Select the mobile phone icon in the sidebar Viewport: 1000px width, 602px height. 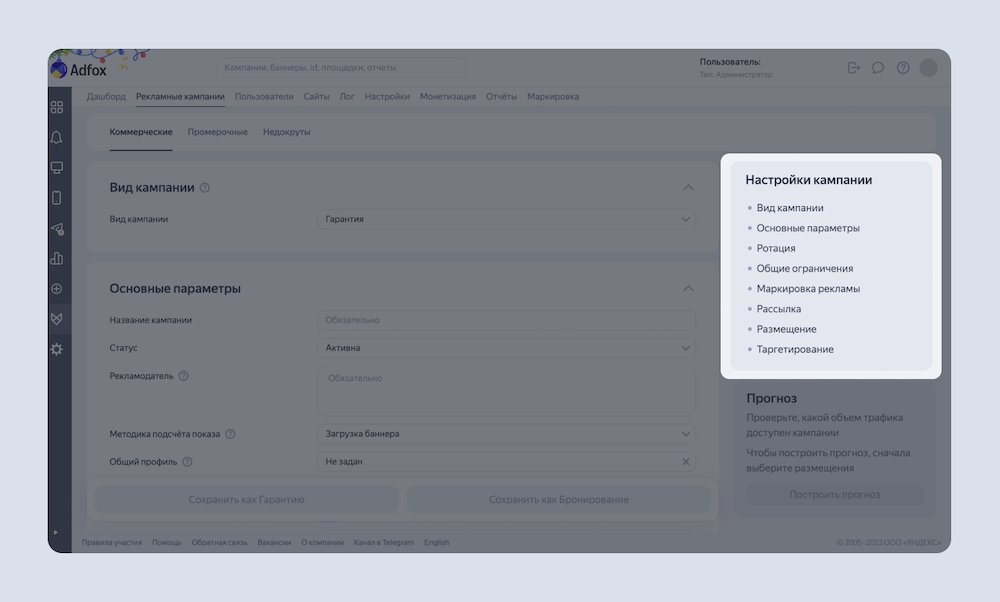57,197
